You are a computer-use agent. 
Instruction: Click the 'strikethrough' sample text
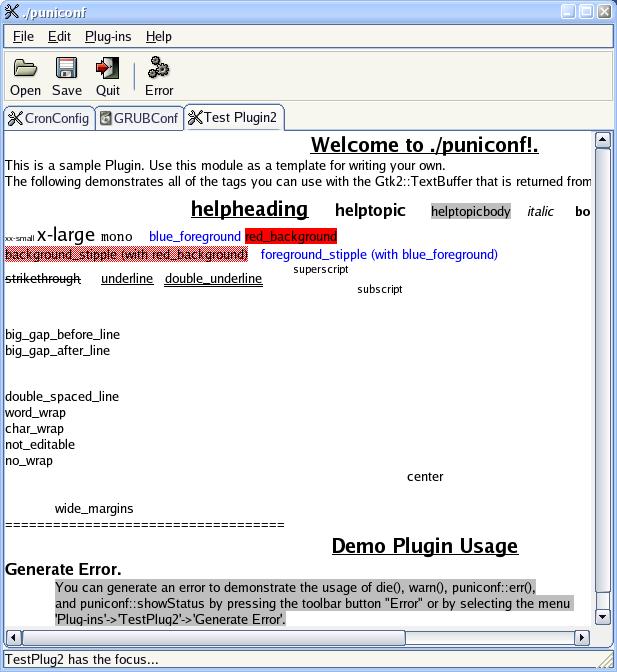42,279
